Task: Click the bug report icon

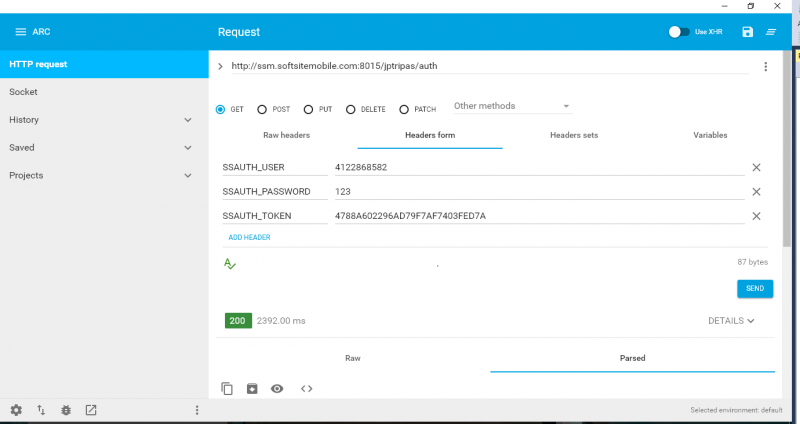Action: 66,410
